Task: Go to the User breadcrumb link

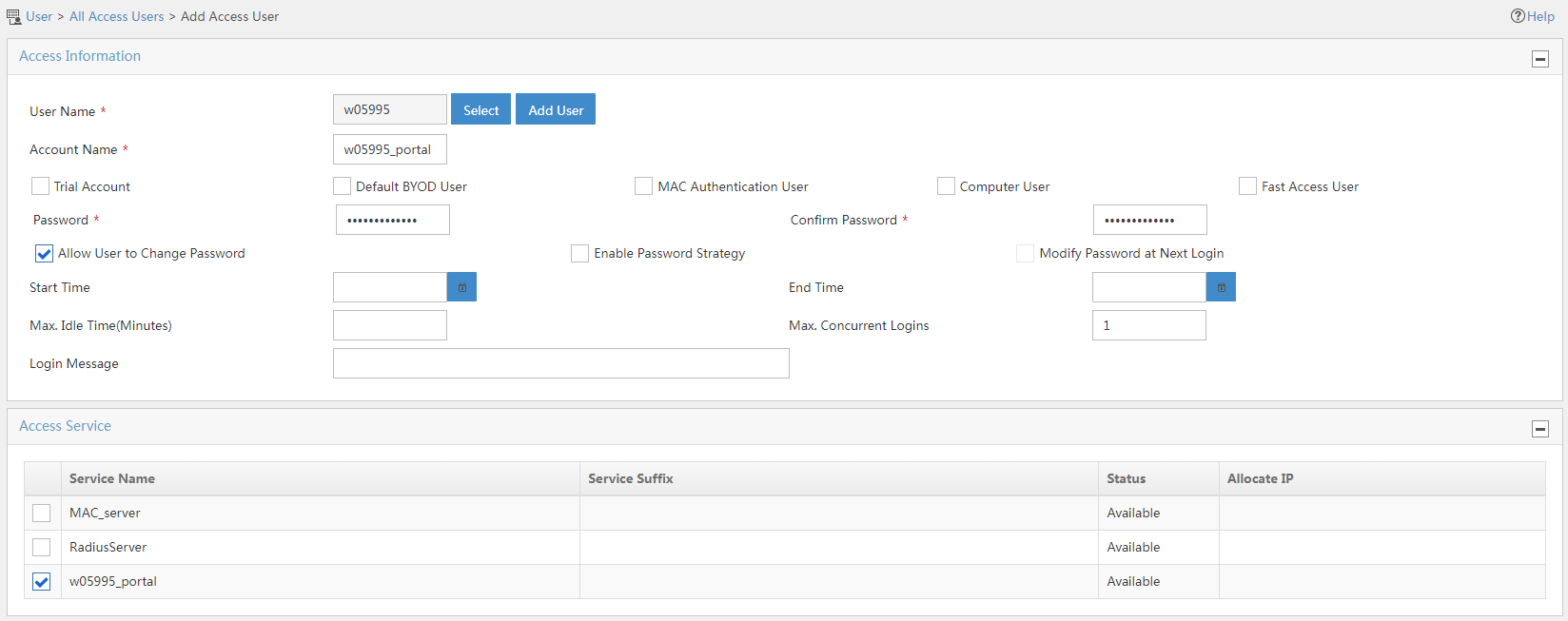Action: click(x=39, y=16)
